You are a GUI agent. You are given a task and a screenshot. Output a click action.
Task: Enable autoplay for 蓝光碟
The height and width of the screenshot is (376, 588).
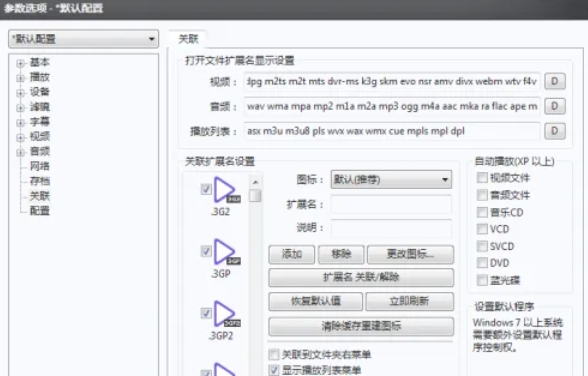(x=482, y=280)
